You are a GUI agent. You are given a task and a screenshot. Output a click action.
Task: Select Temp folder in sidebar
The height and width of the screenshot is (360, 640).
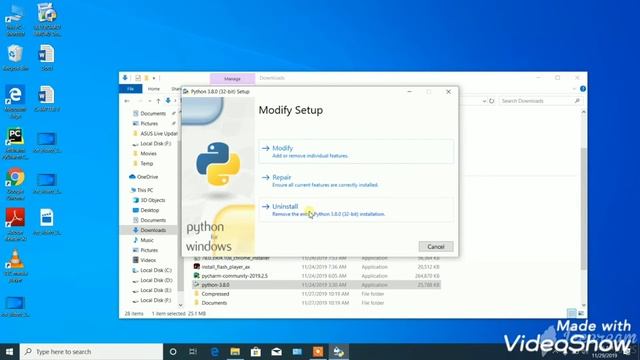coord(147,163)
